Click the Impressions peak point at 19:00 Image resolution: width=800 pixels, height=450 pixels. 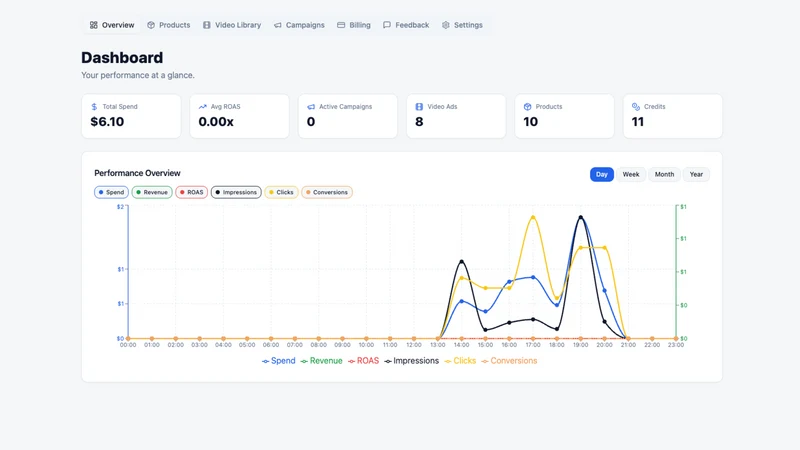tap(581, 218)
